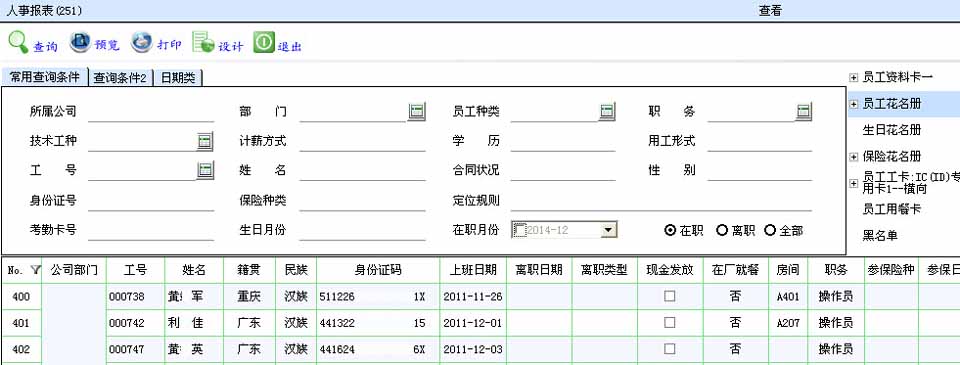Click the 姓名 column header
The width and height of the screenshot is (960, 365).
pos(194,270)
